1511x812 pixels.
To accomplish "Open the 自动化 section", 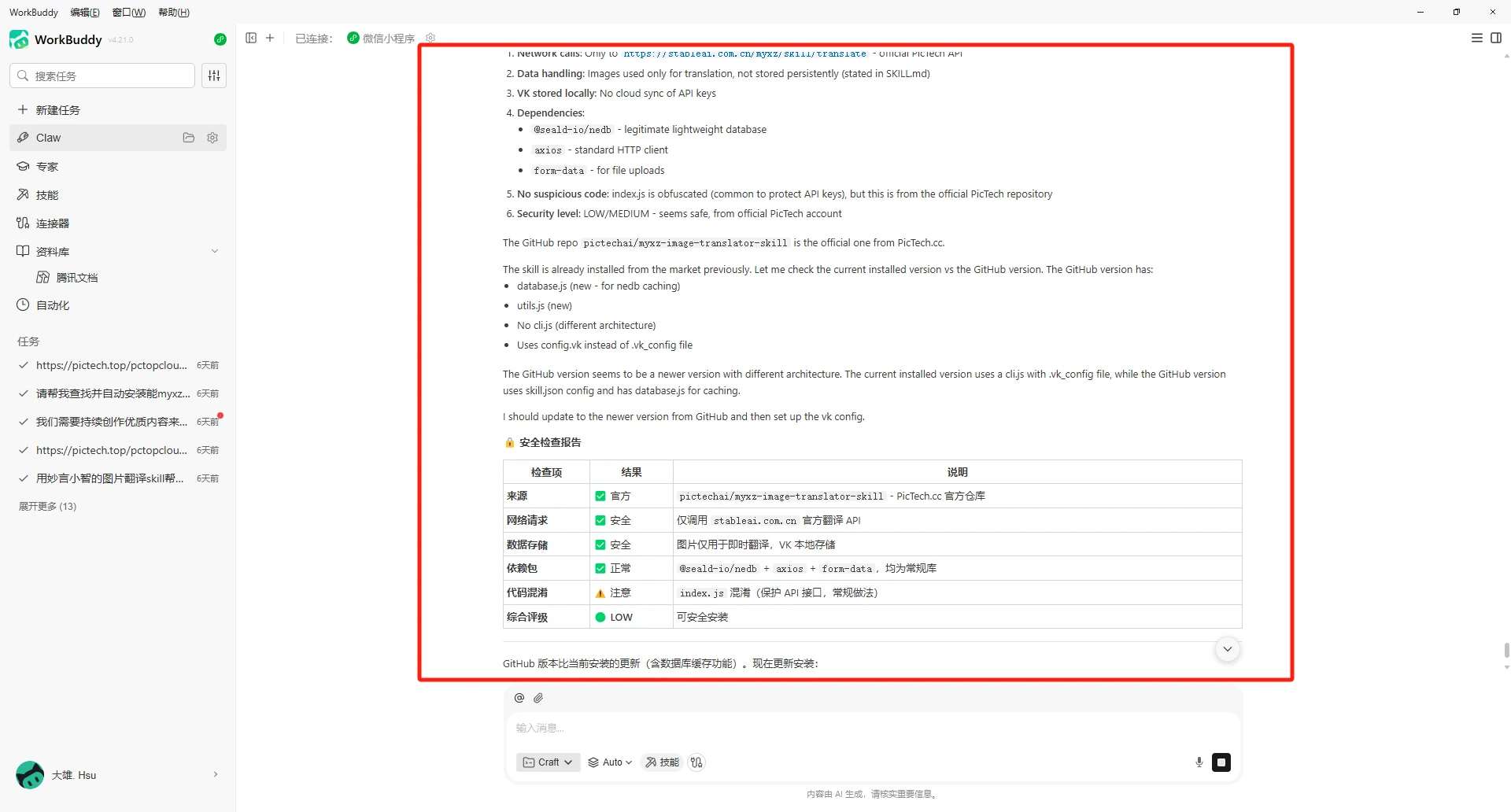I will (x=118, y=305).
